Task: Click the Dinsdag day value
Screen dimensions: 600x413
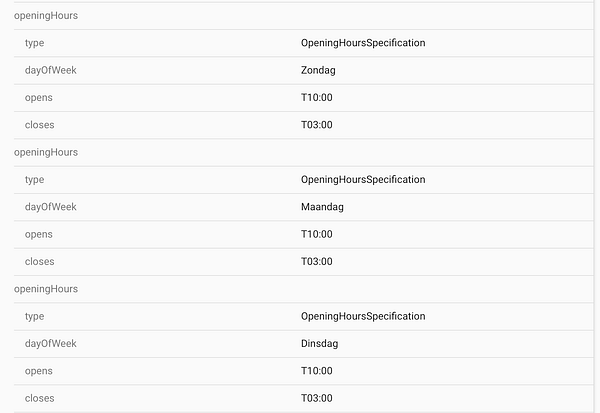Action: point(319,344)
